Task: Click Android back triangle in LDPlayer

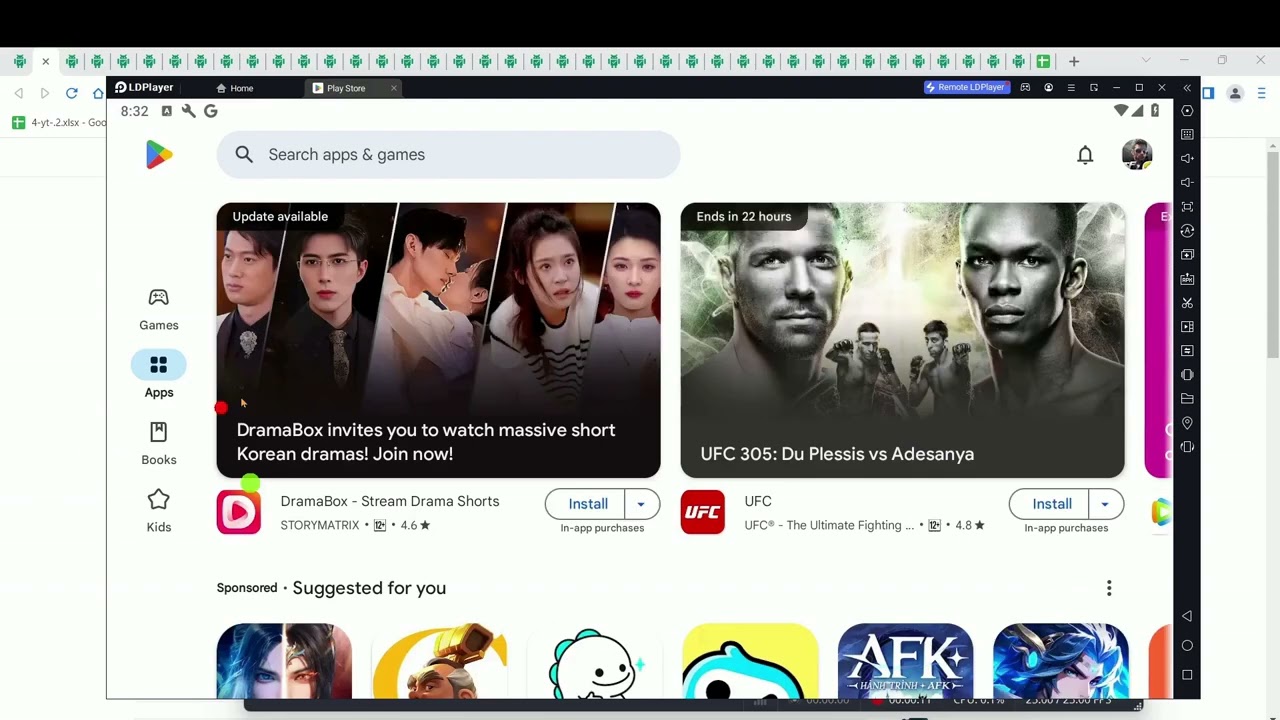Action: [x=1187, y=617]
